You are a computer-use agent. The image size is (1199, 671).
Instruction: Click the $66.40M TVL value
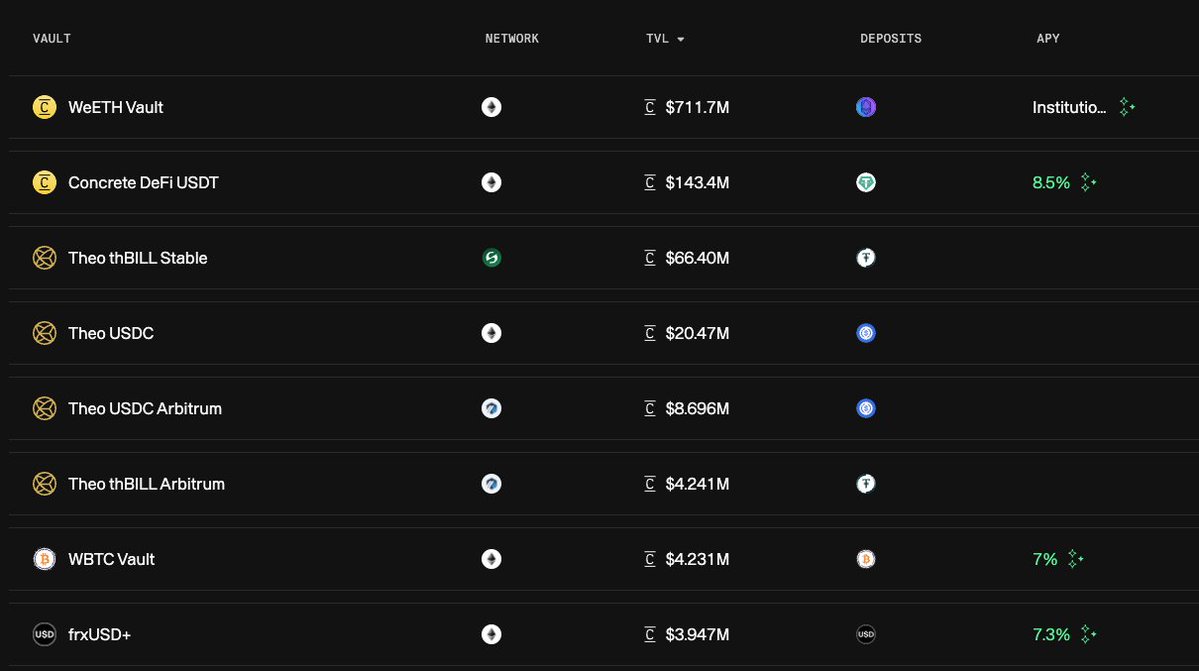[697, 258]
